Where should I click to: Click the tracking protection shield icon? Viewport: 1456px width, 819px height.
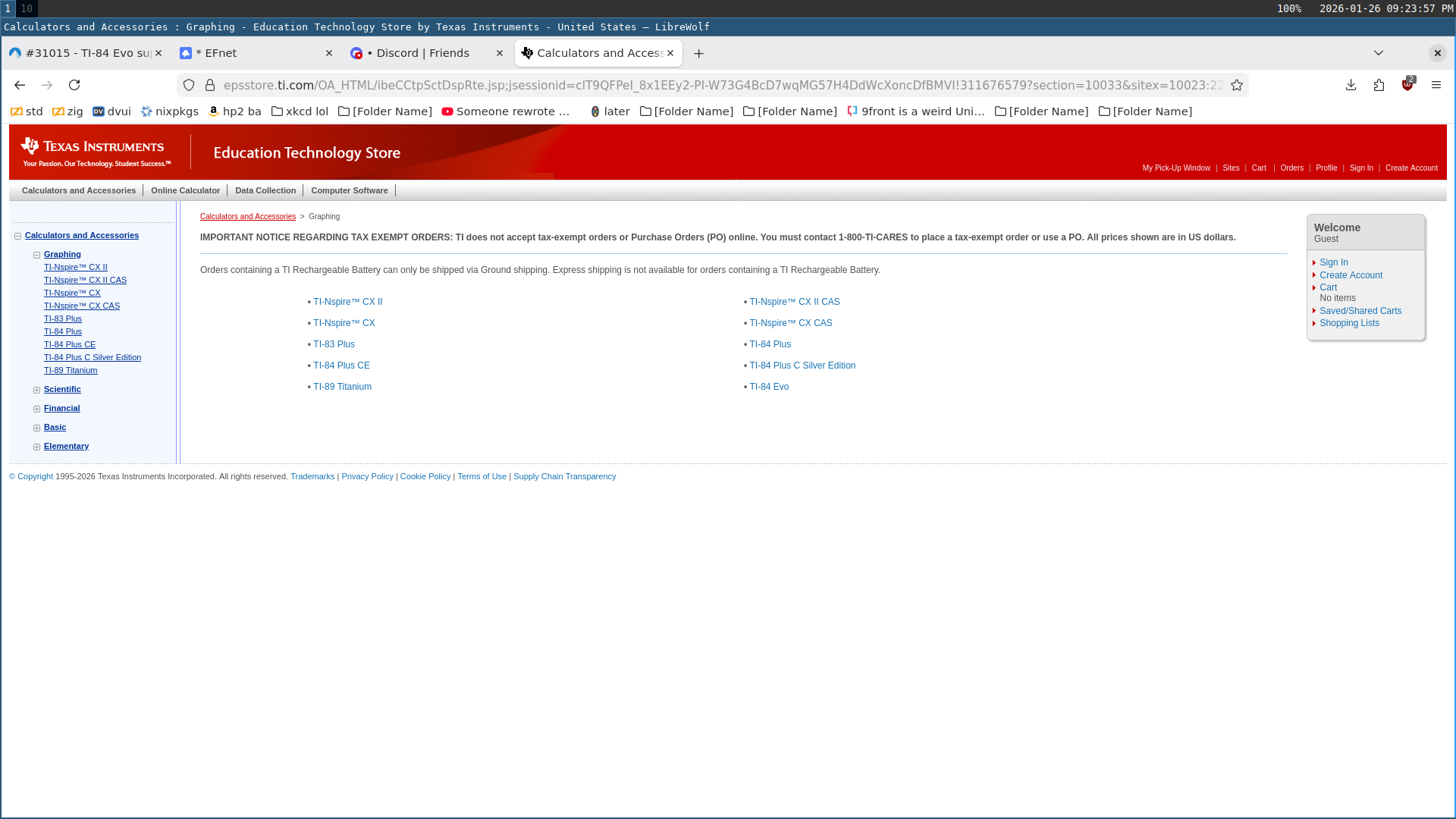click(x=189, y=85)
